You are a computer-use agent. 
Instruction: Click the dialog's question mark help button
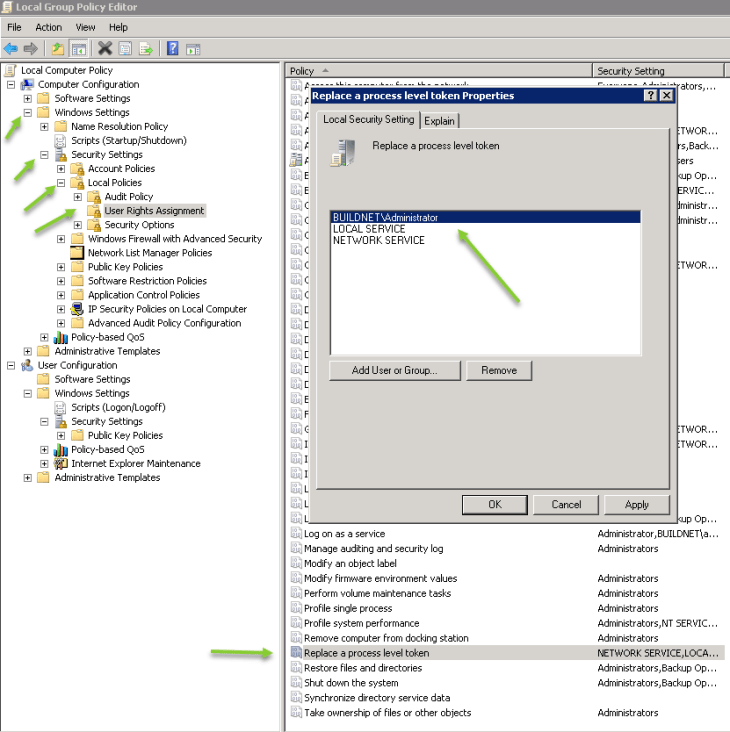click(650, 96)
